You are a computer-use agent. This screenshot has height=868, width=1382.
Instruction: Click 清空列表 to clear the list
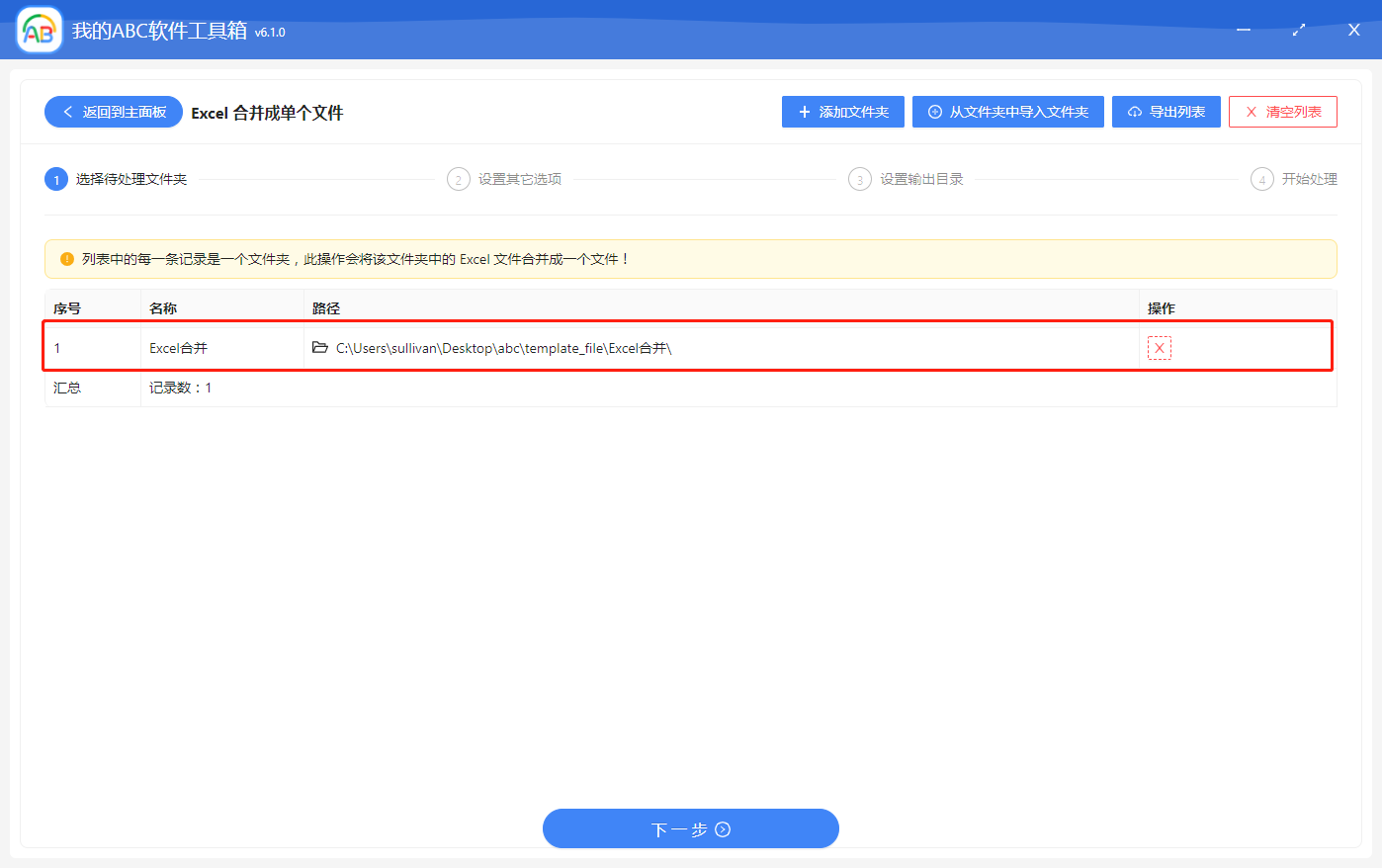pos(1282,112)
